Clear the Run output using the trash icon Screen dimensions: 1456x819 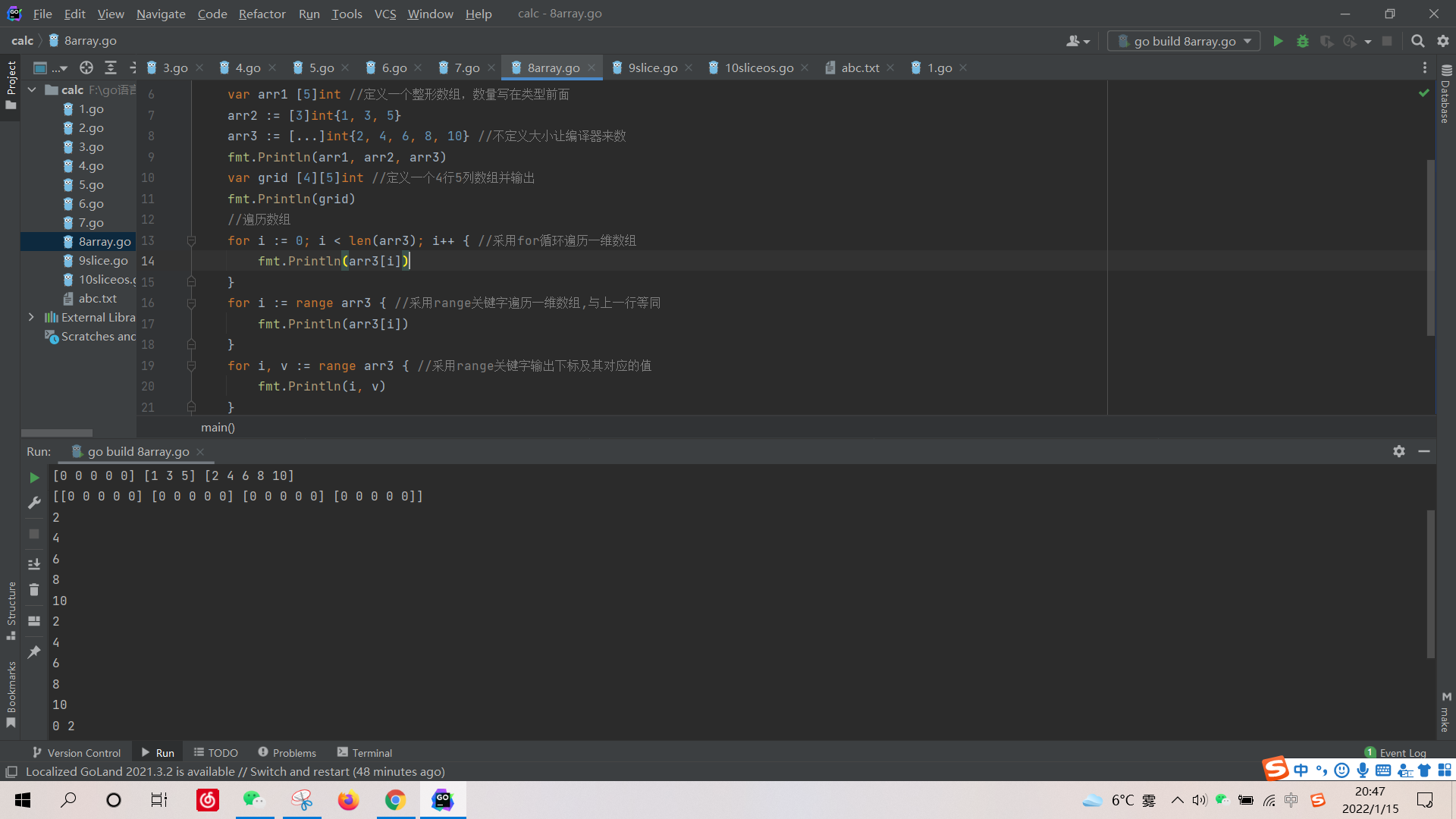pyautogui.click(x=33, y=589)
